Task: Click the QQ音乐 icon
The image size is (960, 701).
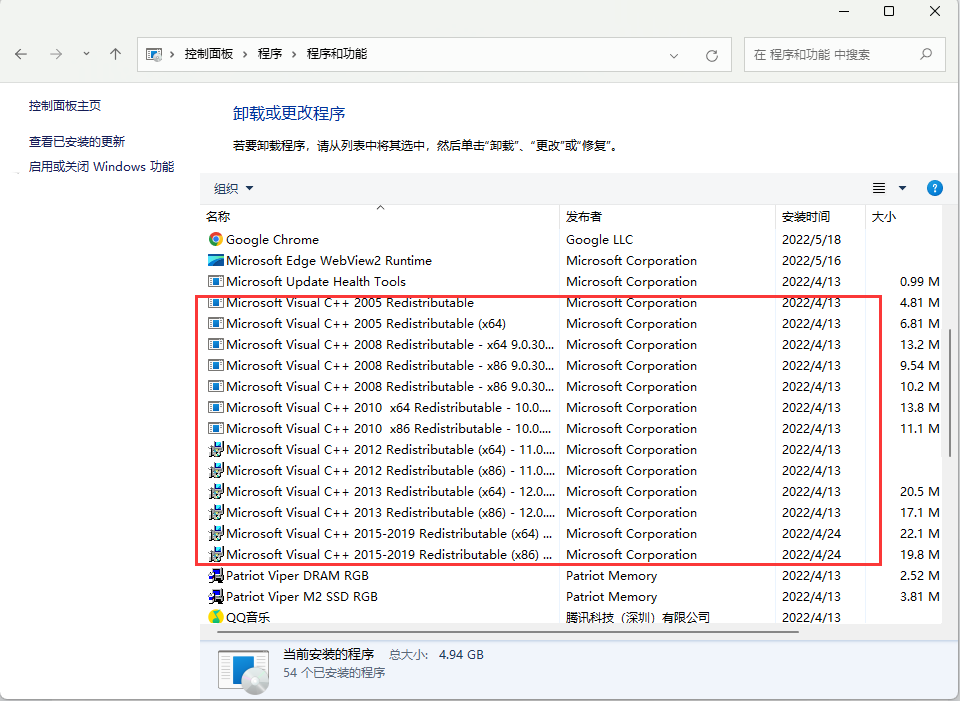Action: (x=216, y=617)
